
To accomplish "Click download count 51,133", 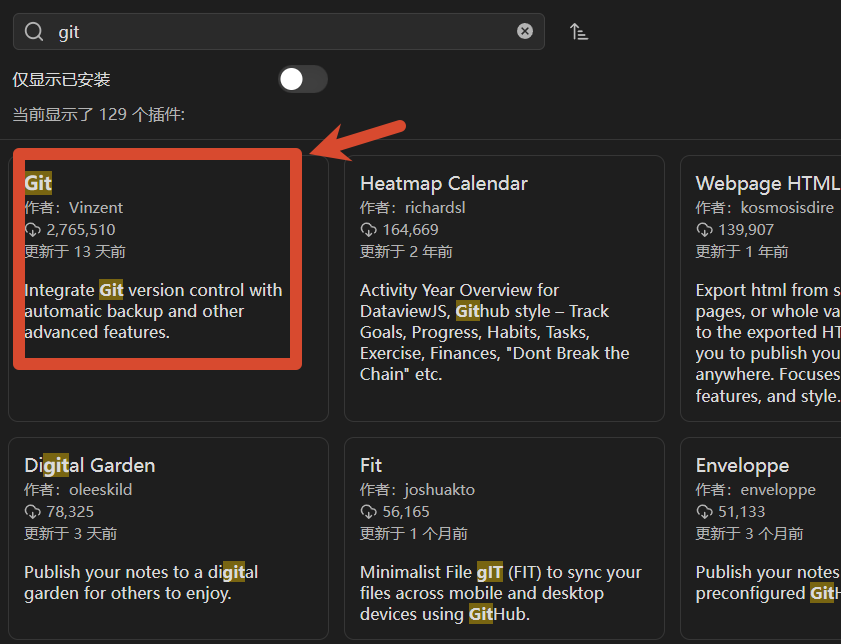I will click(x=742, y=512).
